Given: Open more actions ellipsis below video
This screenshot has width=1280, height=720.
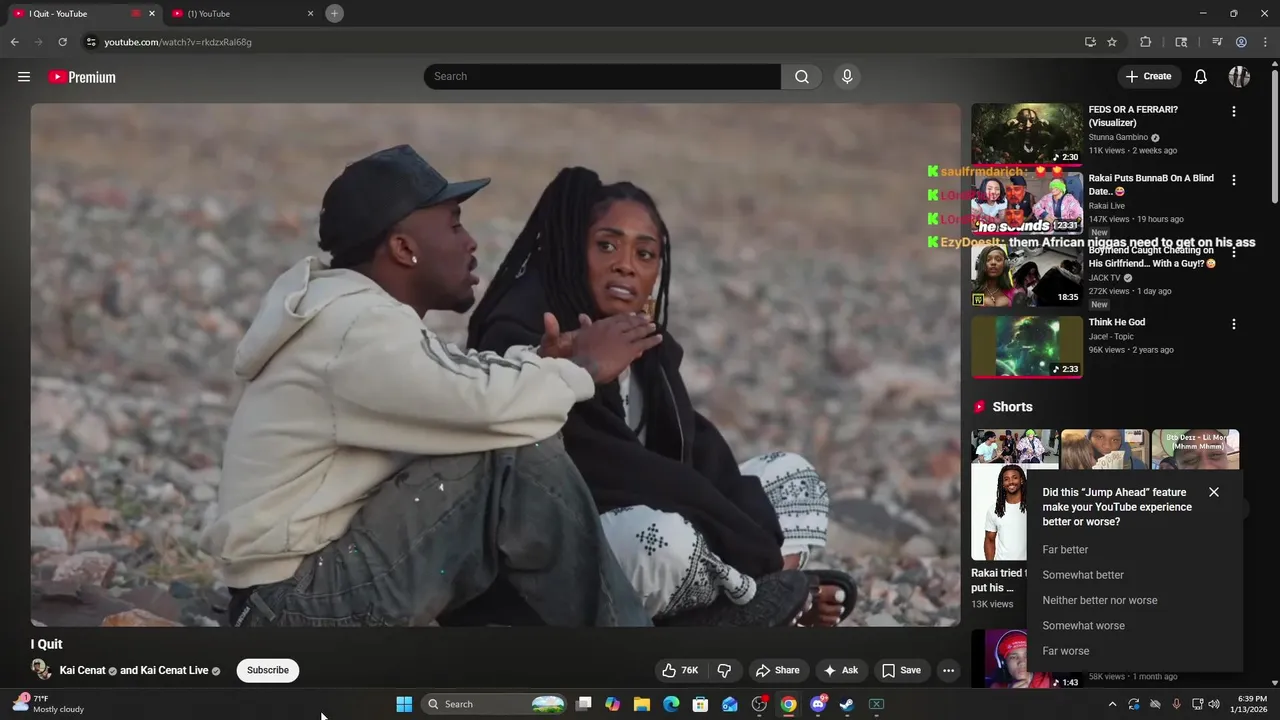Looking at the screenshot, I should point(948,670).
